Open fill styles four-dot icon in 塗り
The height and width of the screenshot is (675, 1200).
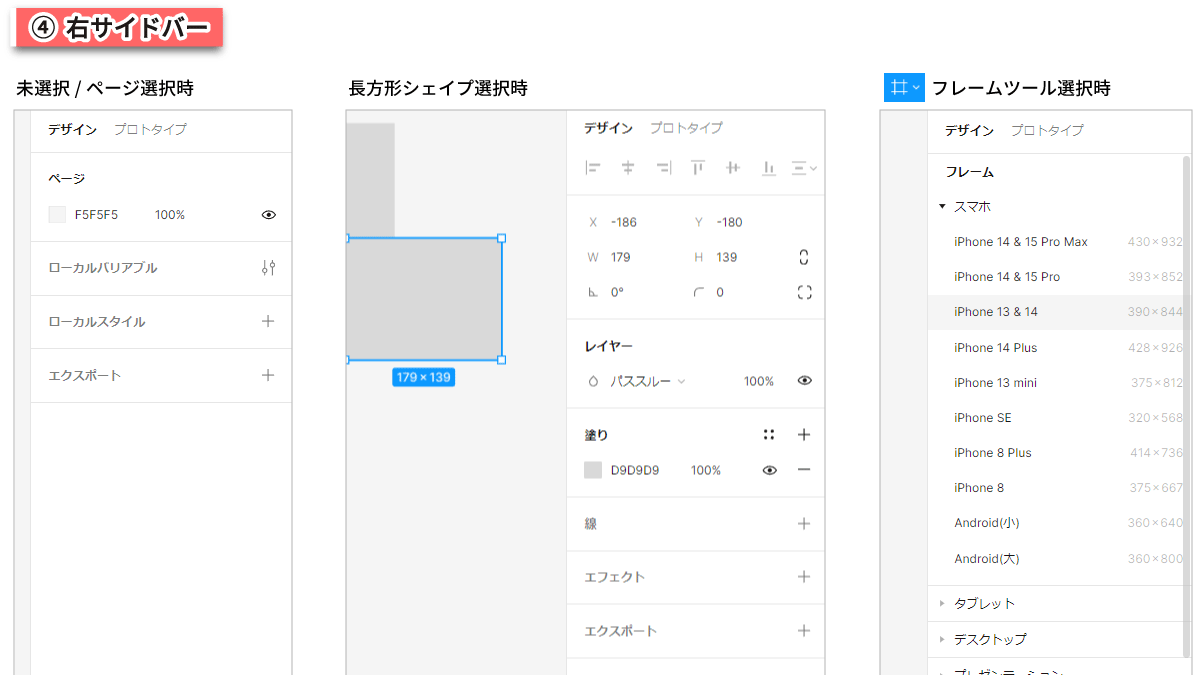(x=769, y=435)
